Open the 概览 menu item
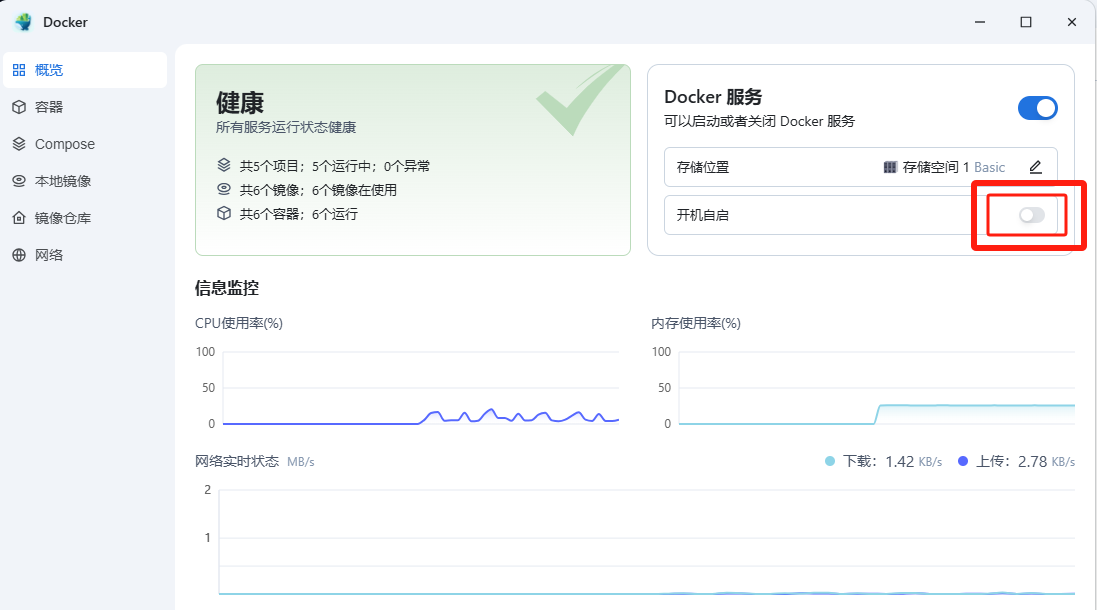 (85, 70)
